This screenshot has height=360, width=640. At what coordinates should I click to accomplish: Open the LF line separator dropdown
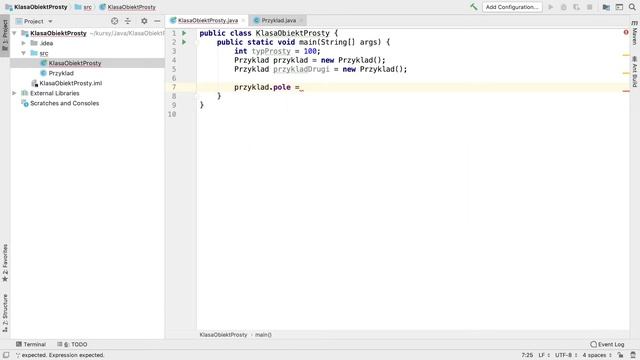coord(544,355)
